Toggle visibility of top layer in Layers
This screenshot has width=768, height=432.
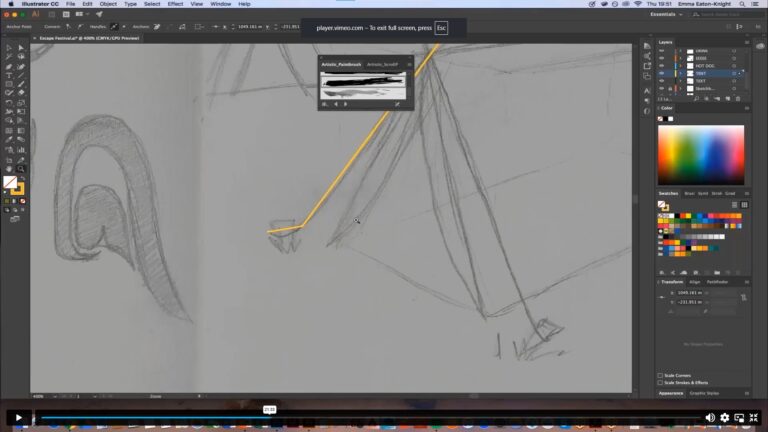pos(662,51)
